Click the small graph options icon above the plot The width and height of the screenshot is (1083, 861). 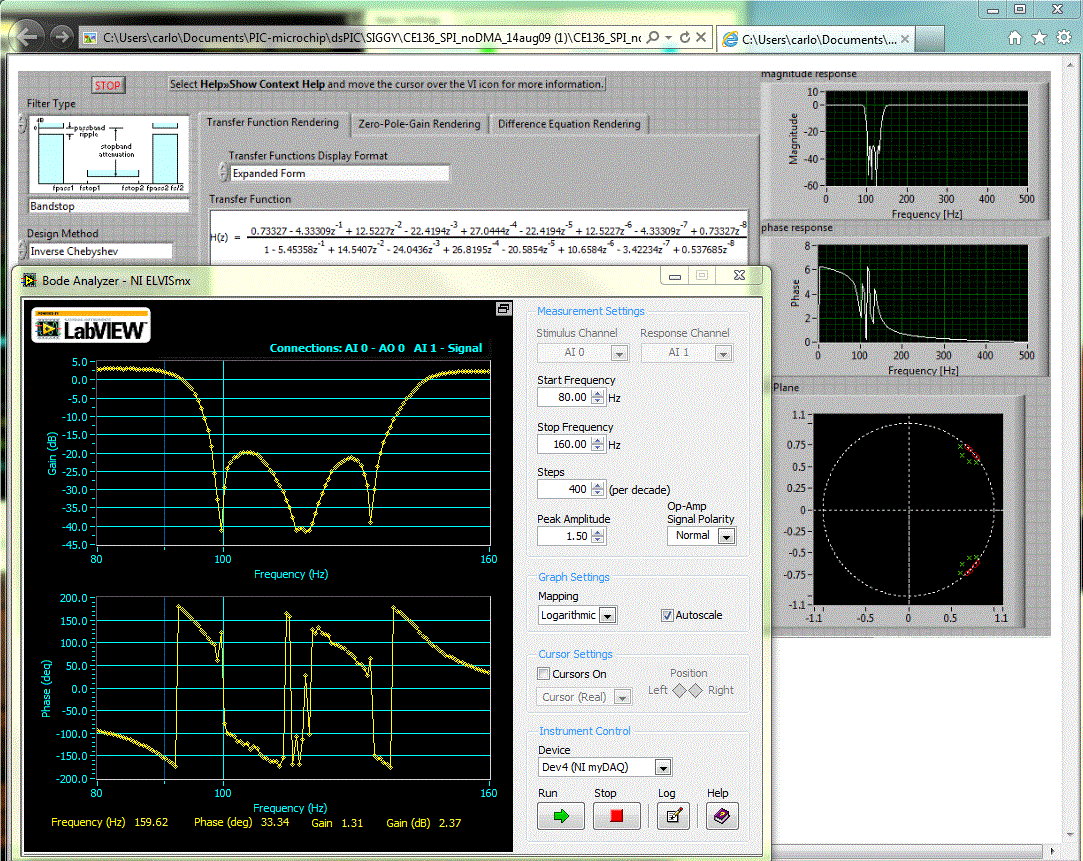click(502, 309)
